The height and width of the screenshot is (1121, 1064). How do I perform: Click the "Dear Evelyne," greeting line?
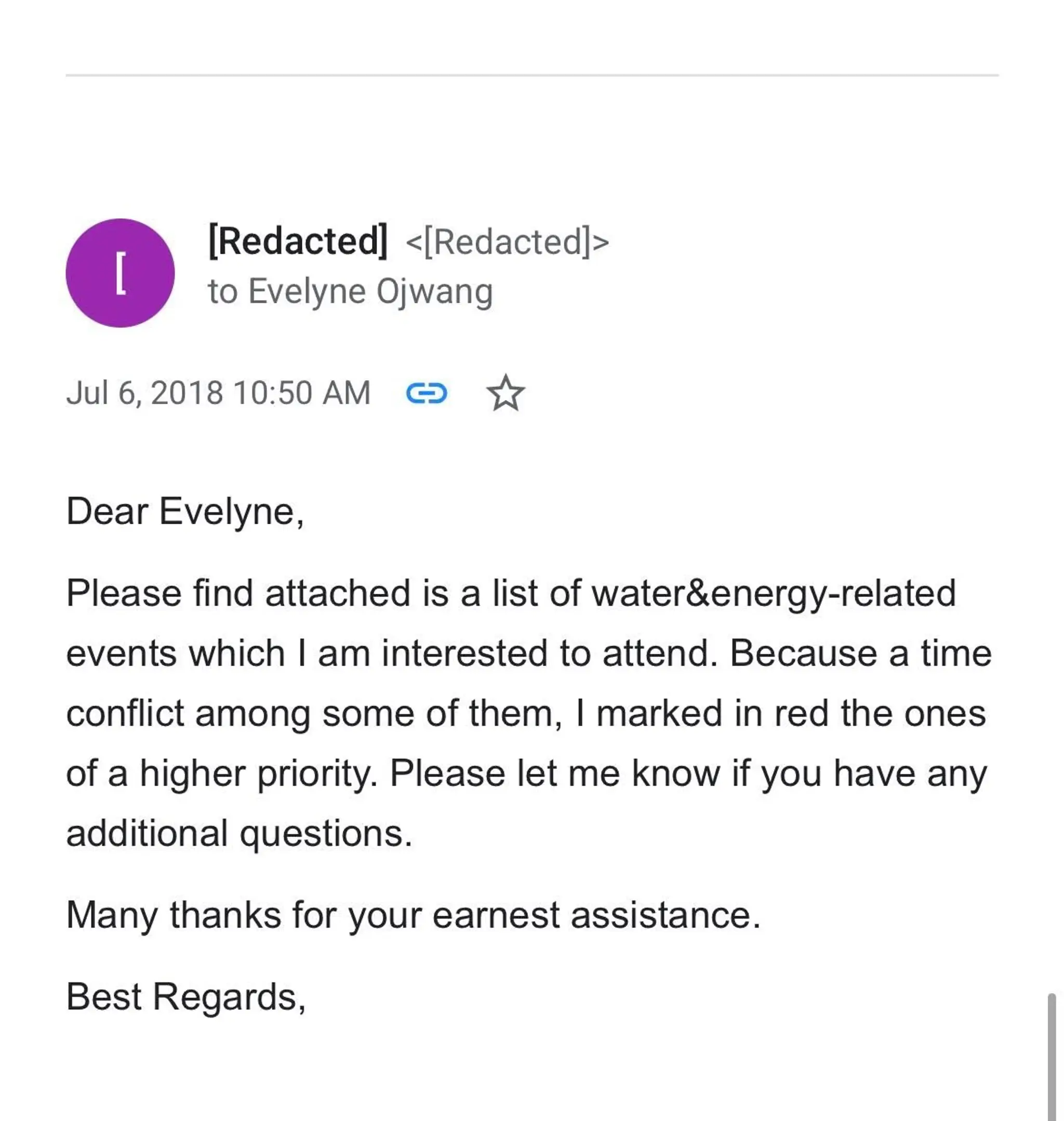[185, 512]
